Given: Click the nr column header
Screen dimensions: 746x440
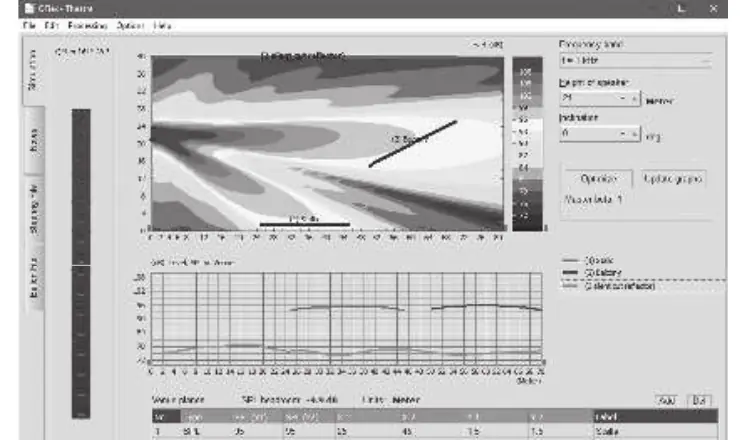Looking at the screenshot, I should point(166,417).
